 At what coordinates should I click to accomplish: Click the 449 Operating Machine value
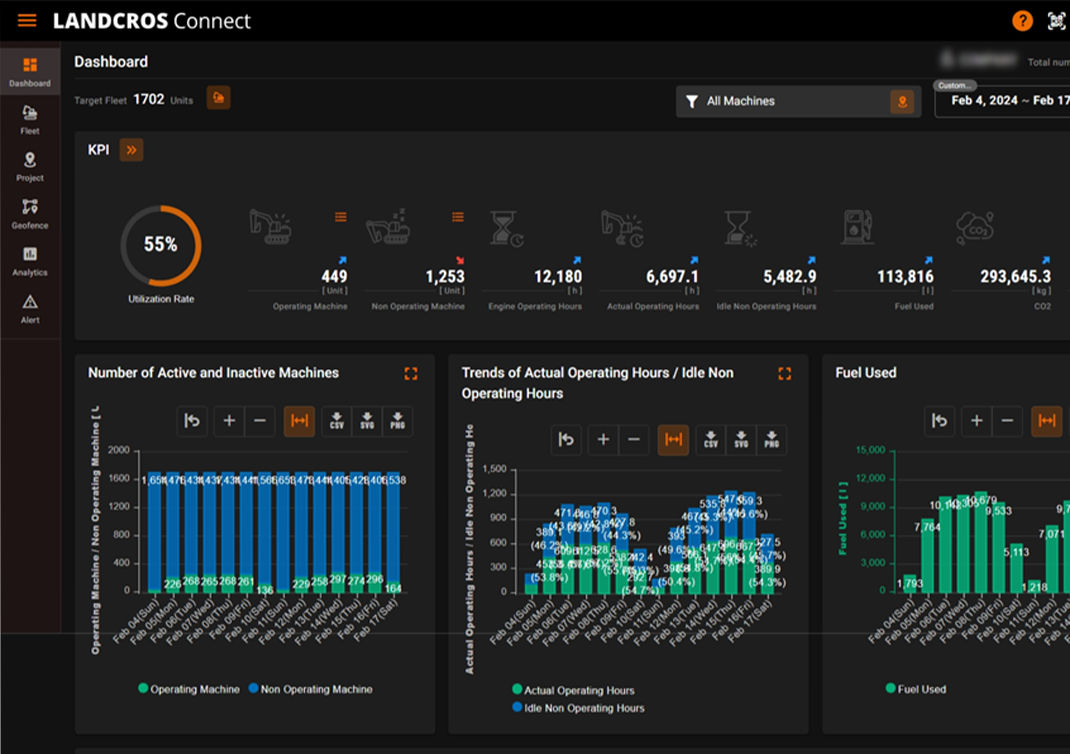pyautogui.click(x=334, y=276)
